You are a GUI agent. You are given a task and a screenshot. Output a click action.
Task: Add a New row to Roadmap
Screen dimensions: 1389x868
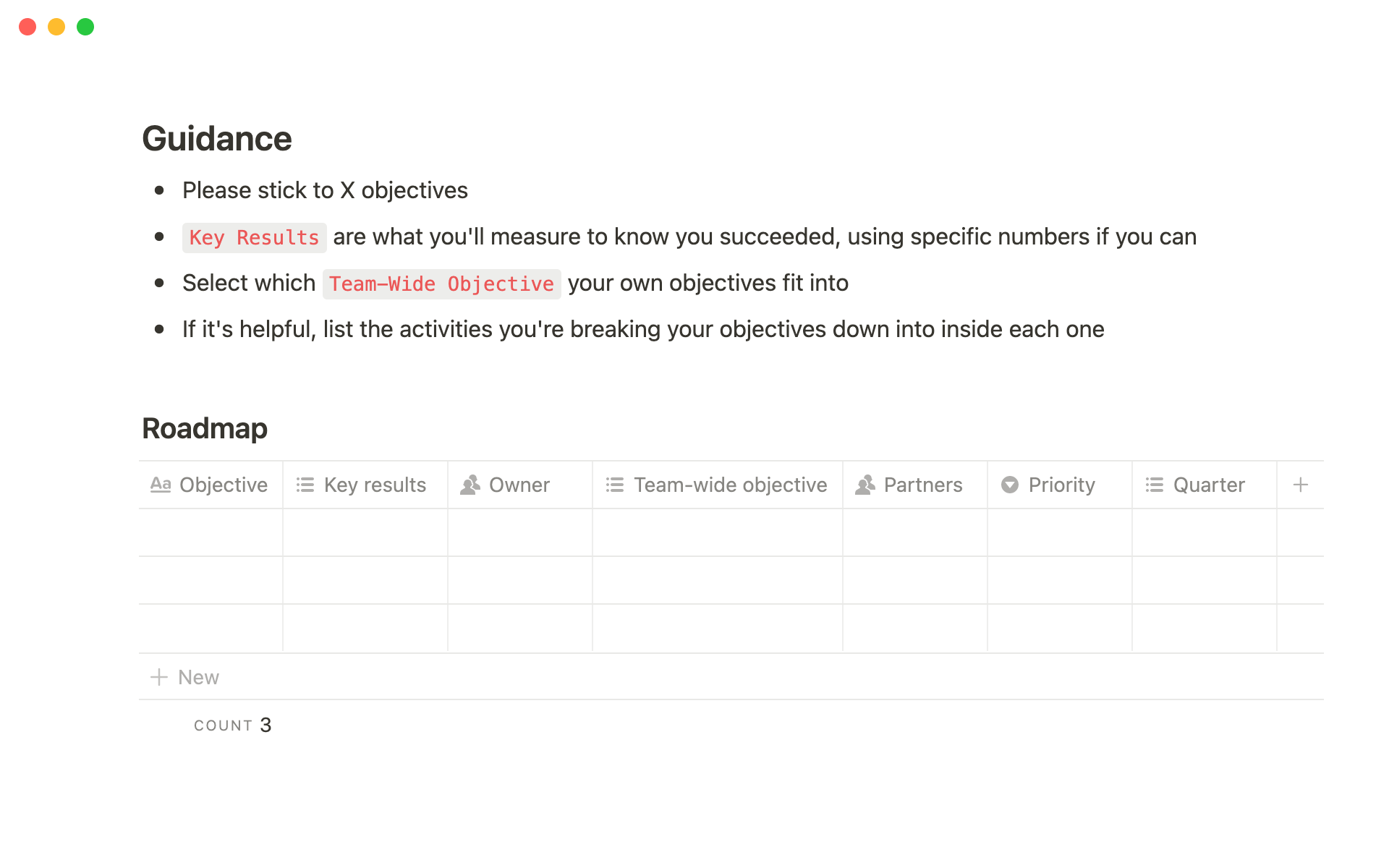[198, 677]
